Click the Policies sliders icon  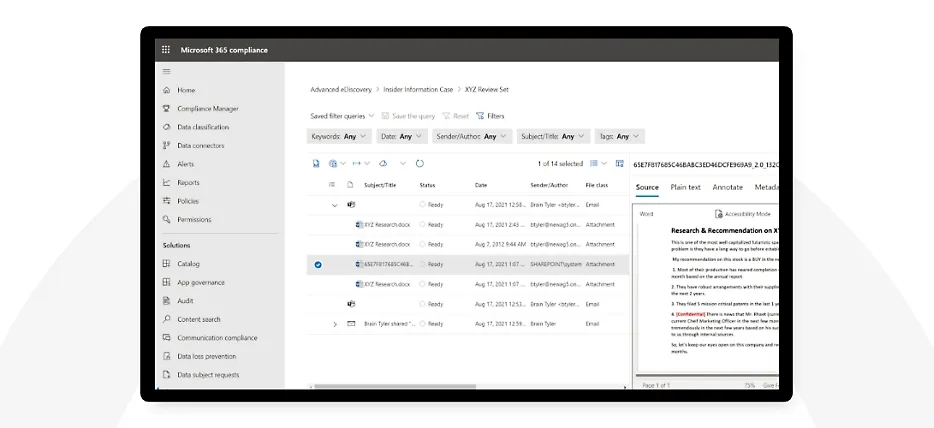pos(166,201)
